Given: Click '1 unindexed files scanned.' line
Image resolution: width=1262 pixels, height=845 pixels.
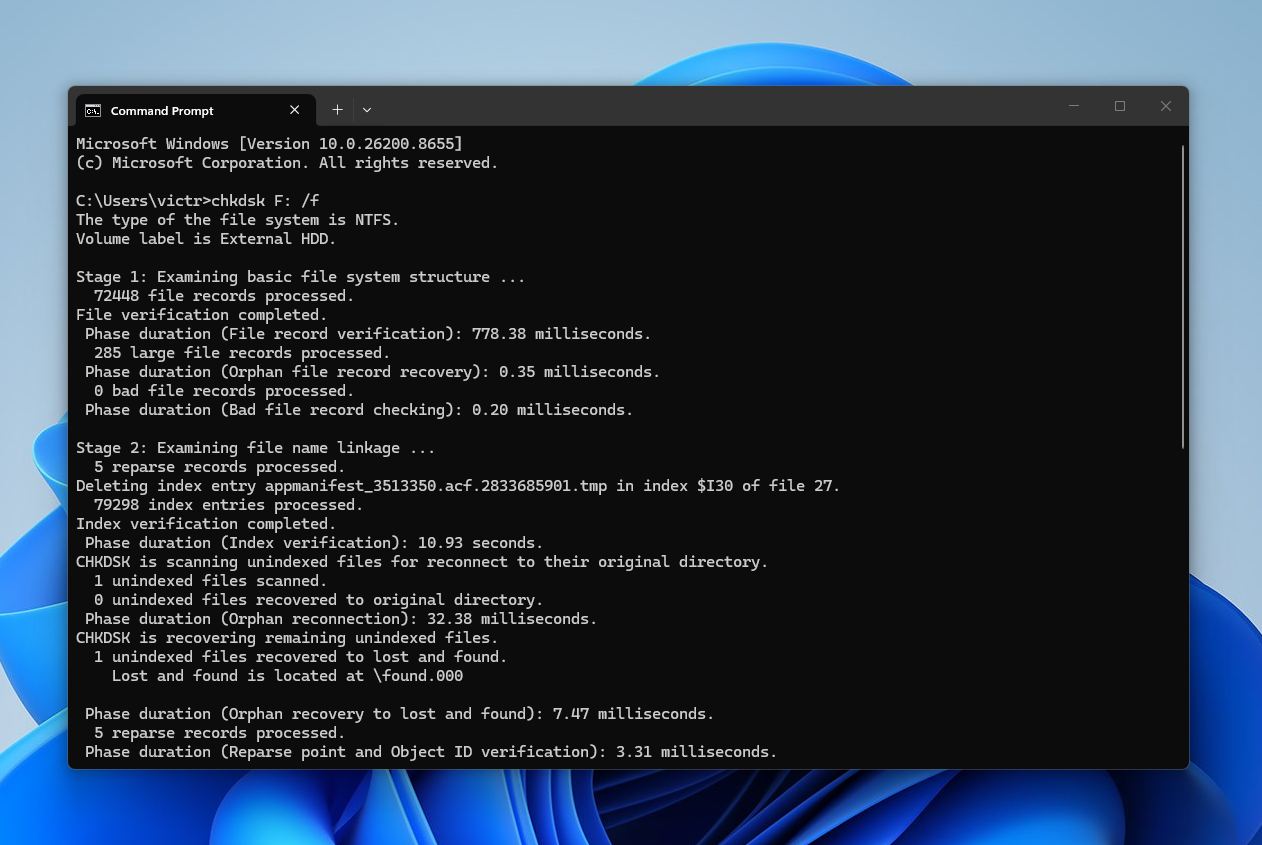Looking at the screenshot, I should click(211, 581).
